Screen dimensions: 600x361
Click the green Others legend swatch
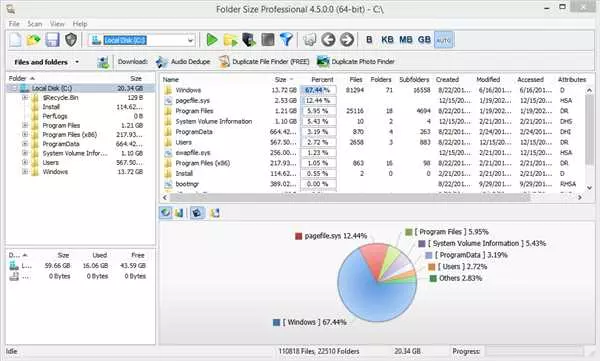[433, 278]
